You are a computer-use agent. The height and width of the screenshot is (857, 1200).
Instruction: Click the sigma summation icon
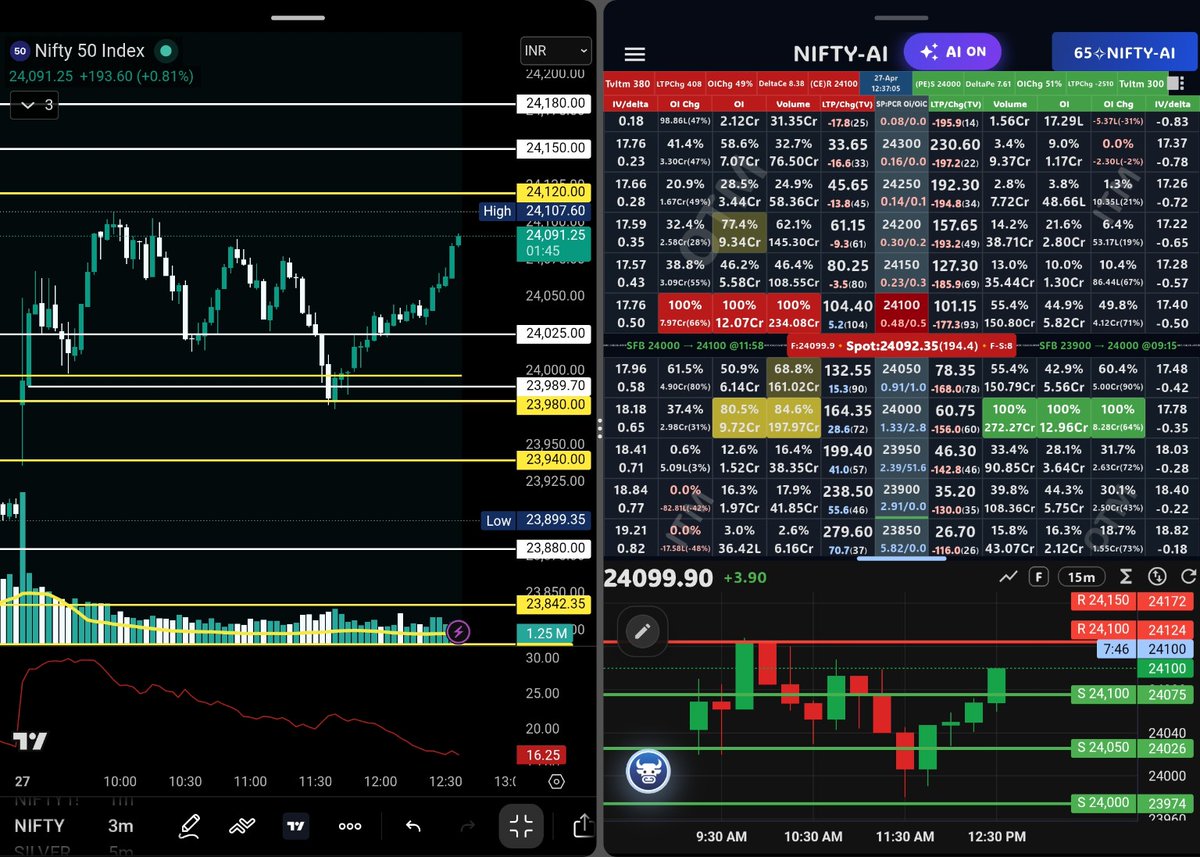(x=1126, y=577)
